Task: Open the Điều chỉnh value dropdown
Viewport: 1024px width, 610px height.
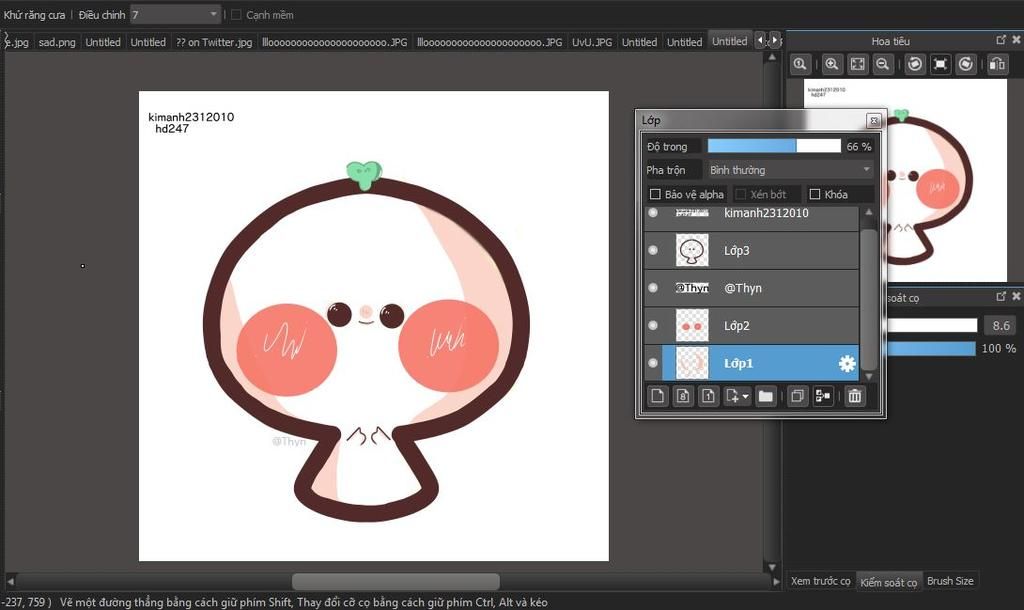Action: point(213,15)
